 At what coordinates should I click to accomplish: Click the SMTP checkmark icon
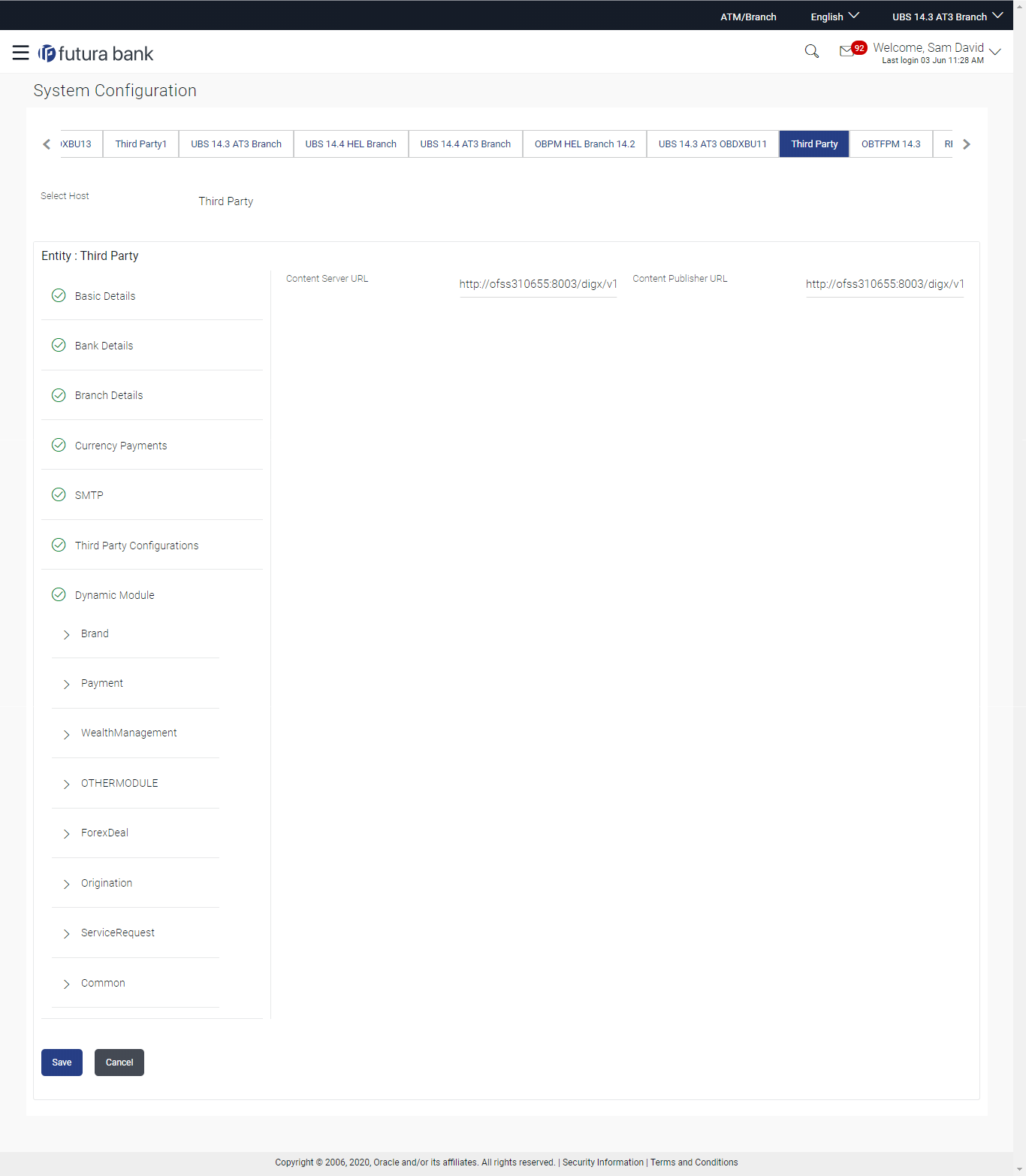[59, 494]
